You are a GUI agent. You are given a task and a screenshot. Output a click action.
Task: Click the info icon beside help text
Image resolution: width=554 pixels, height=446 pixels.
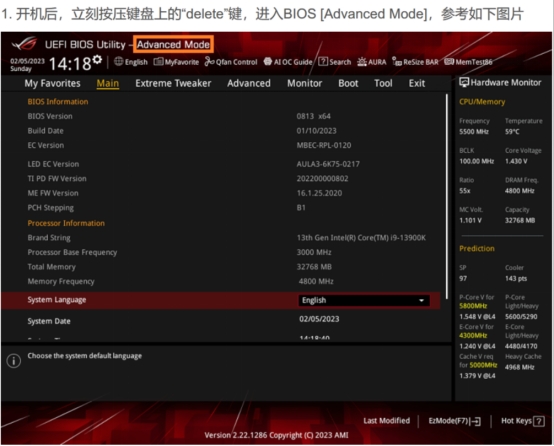14,361
